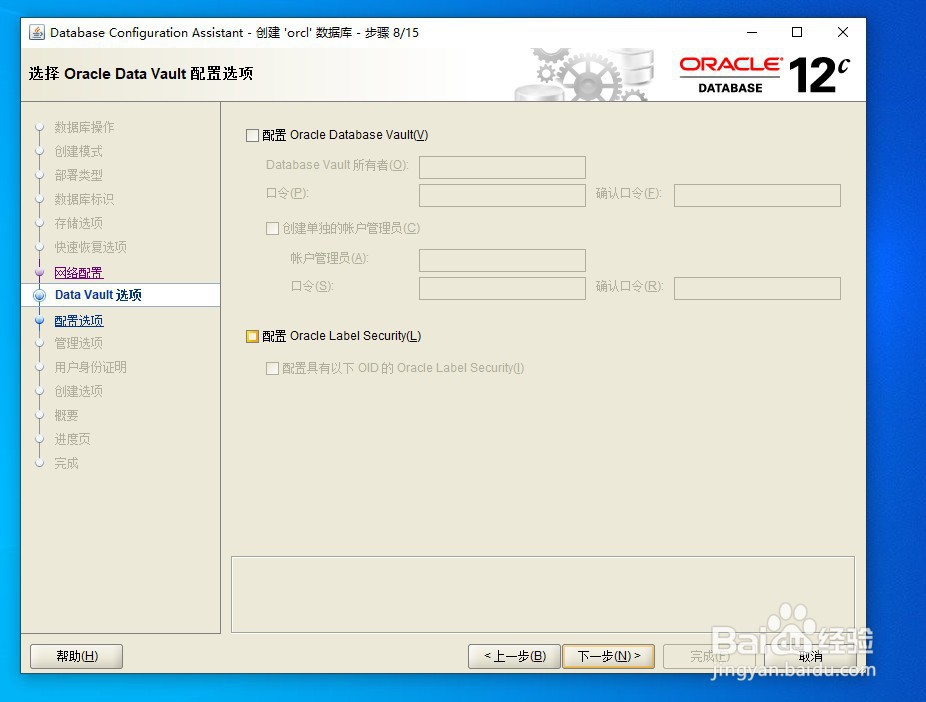The width and height of the screenshot is (926, 702).
Task: Open the 网络配置 step link
Action: (x=79, y=271)
